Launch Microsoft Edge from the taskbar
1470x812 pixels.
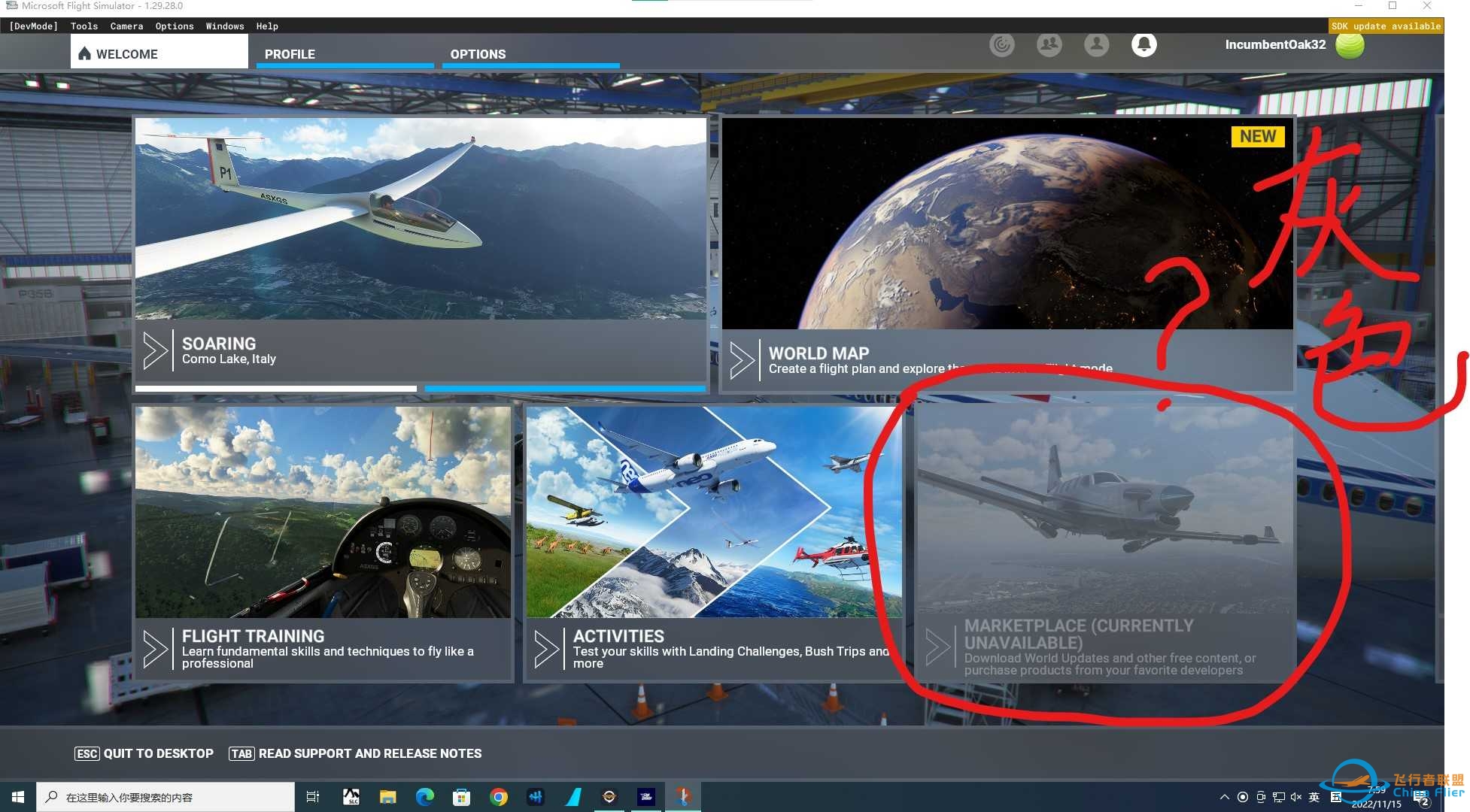(424, 797)
